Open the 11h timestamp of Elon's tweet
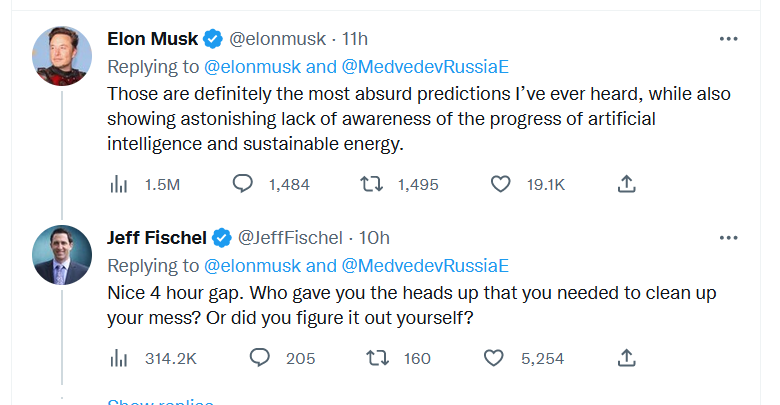Screen dimensions: 780x405 pos(355,39)
